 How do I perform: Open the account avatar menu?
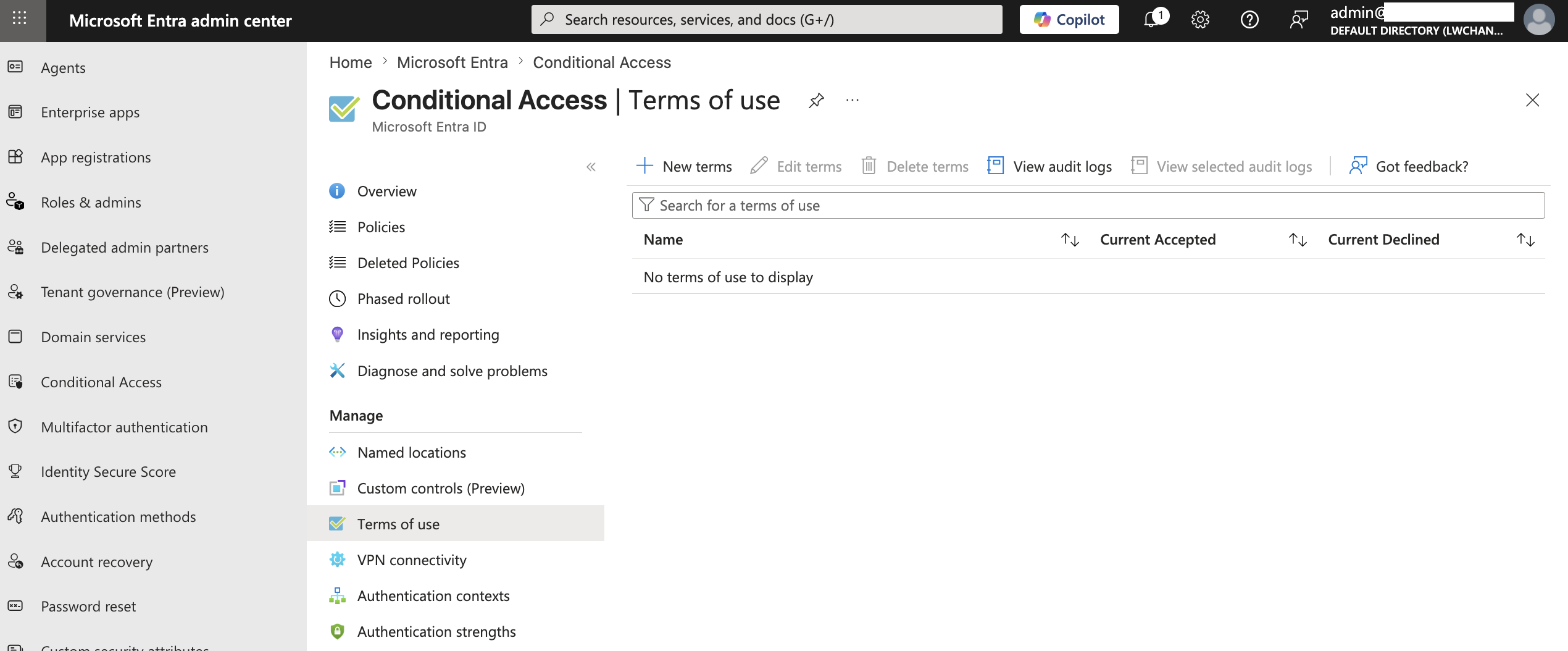[1538, 20]
